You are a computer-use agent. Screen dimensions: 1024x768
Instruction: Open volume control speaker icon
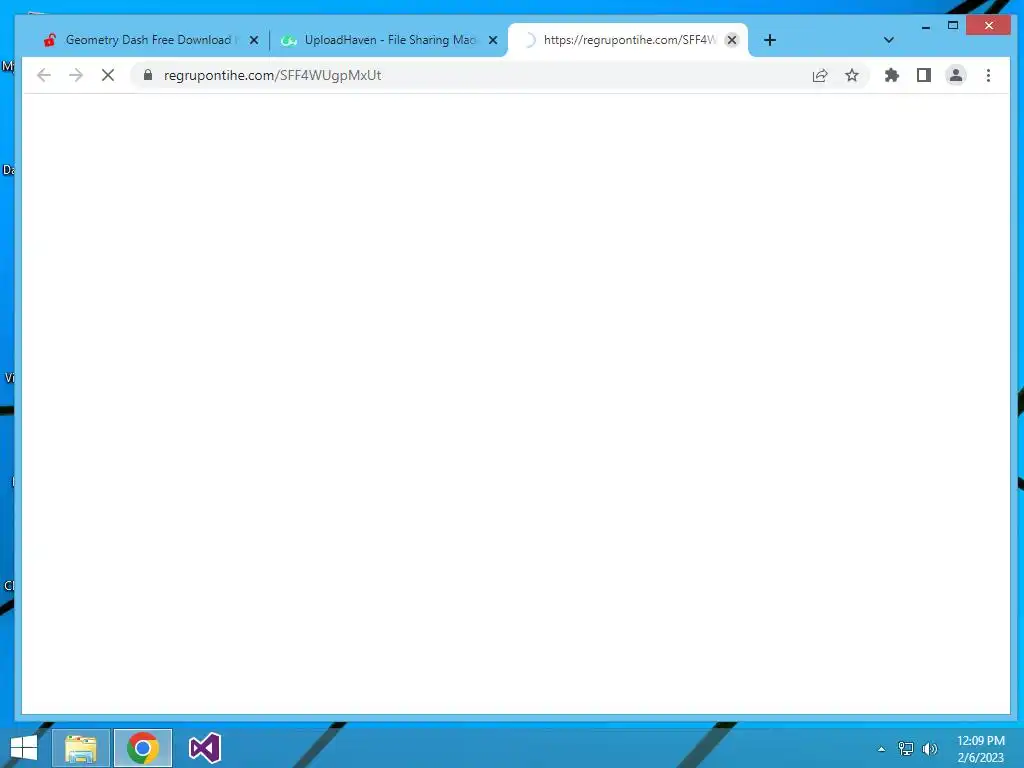[929, 749]
